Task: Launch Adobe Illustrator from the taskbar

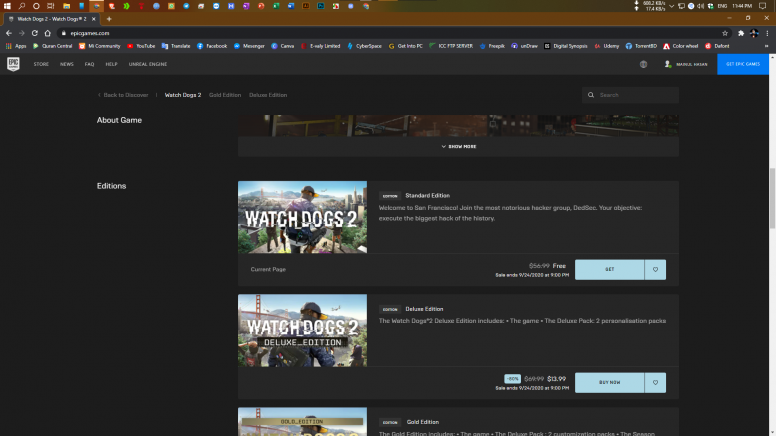Action: (x=306, y=6)
